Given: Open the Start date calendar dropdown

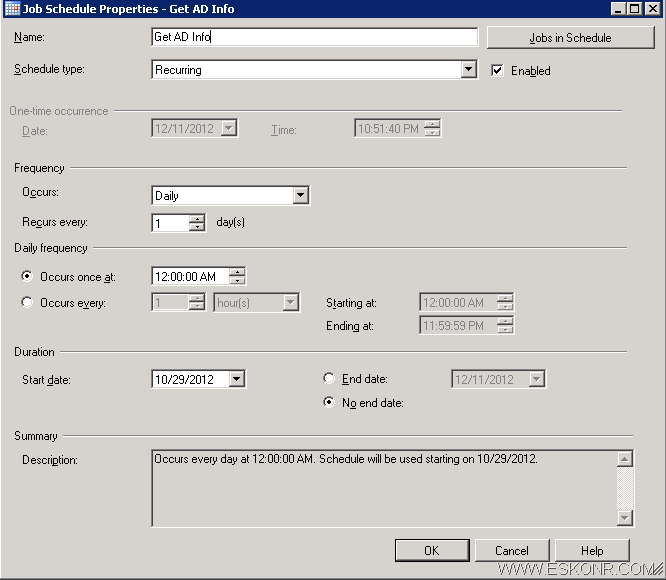Looking at the screenshot, I should coord(237,379).
